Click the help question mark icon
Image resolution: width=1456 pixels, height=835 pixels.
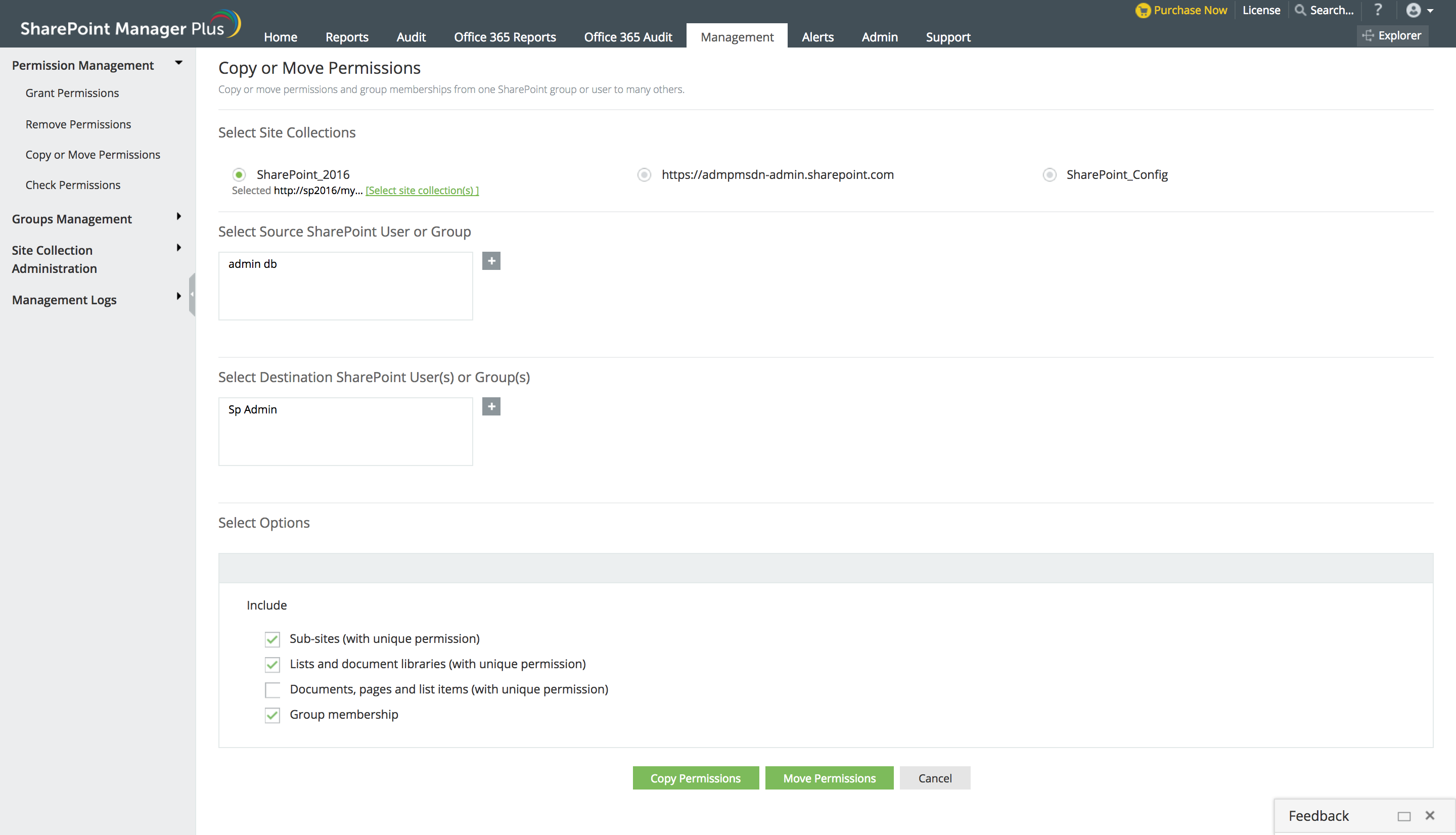click(1378, 10)
